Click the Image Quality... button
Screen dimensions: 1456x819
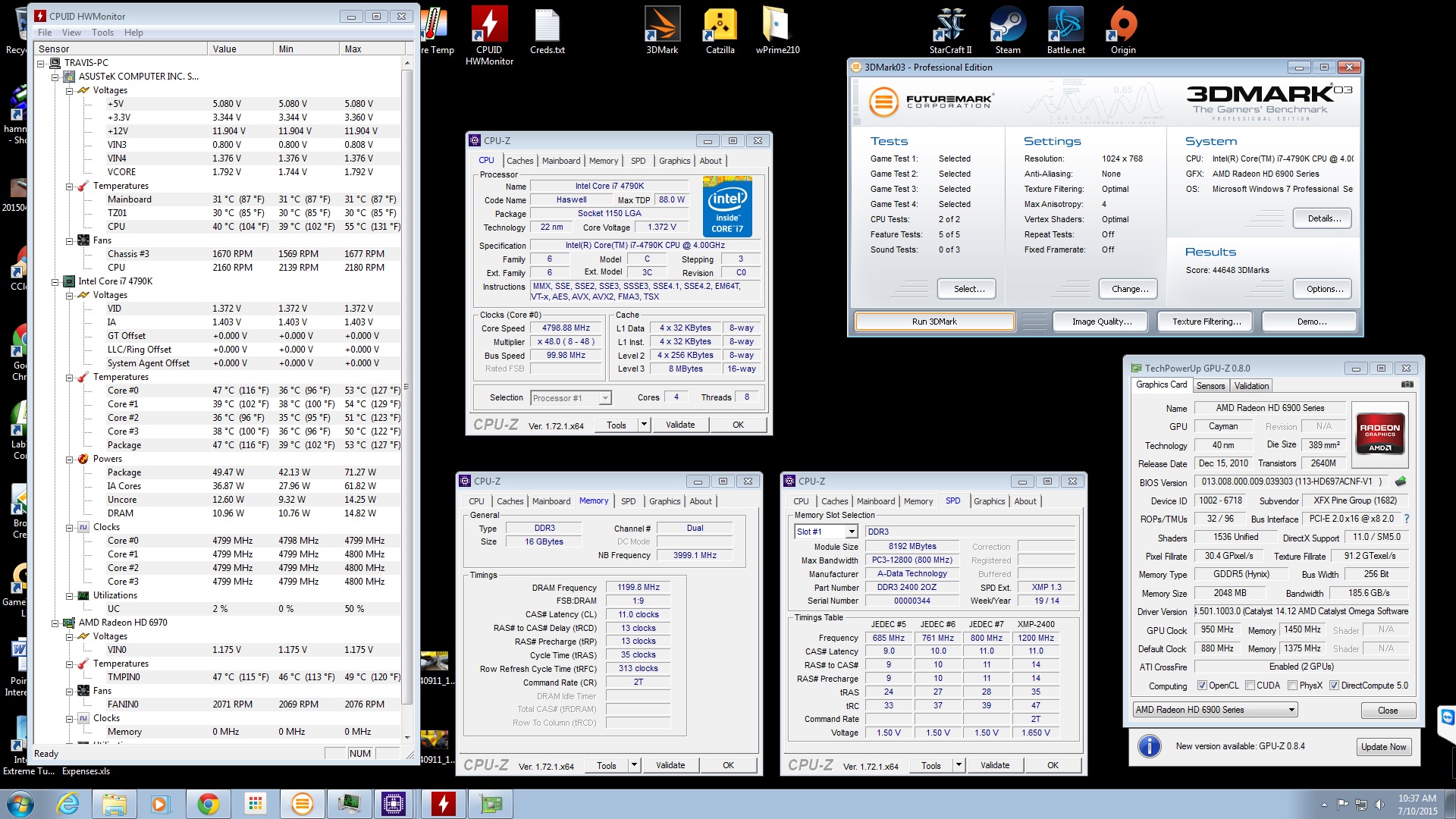coord(1101,322)
